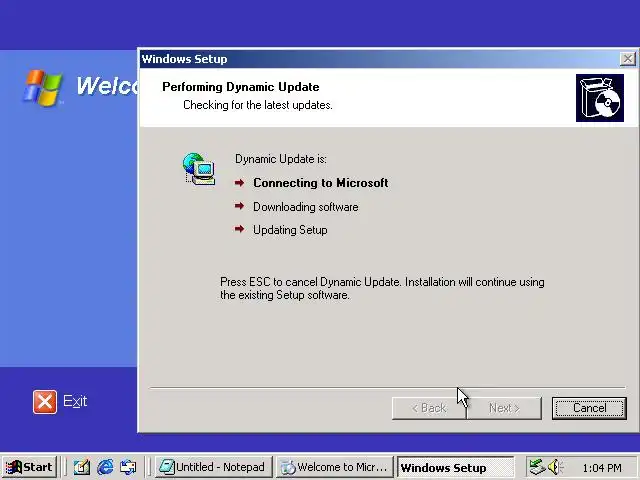Click the setup box and CD icon
The image size is (640, 480).
600,98
